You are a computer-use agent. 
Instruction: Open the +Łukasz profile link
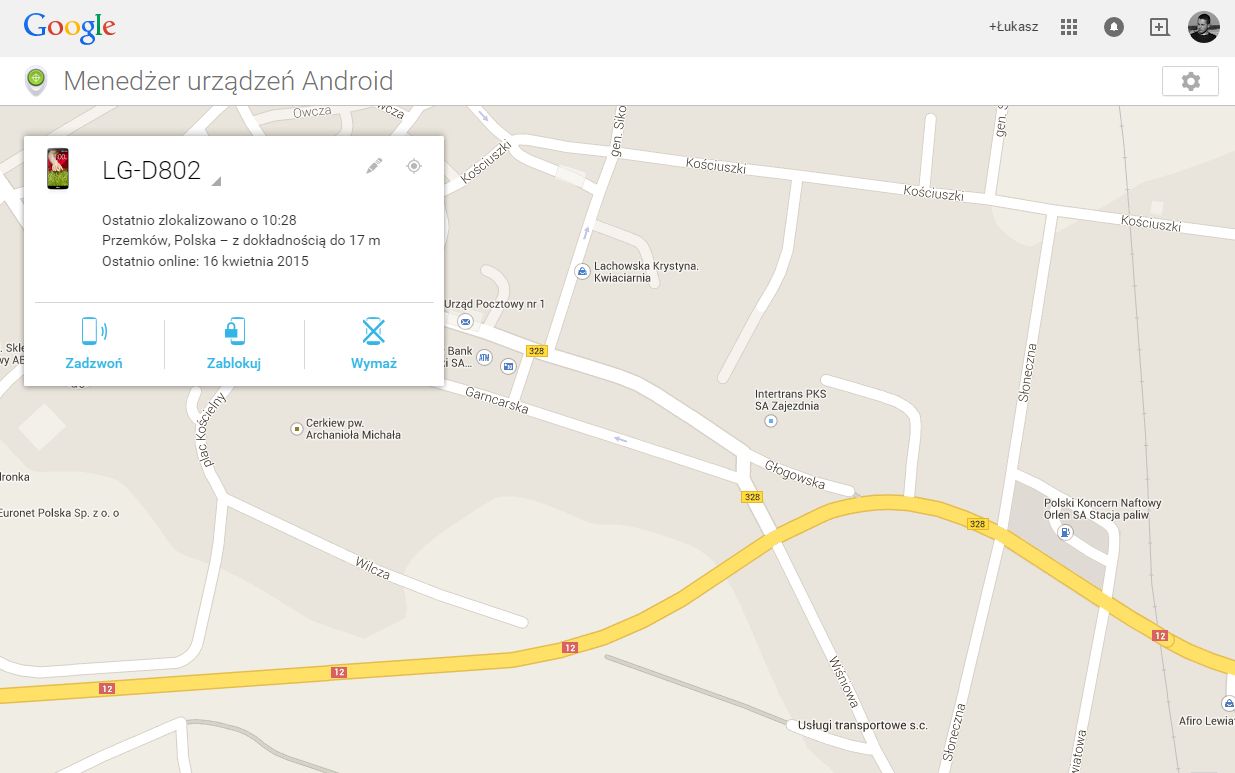(x=1014, y=27)
